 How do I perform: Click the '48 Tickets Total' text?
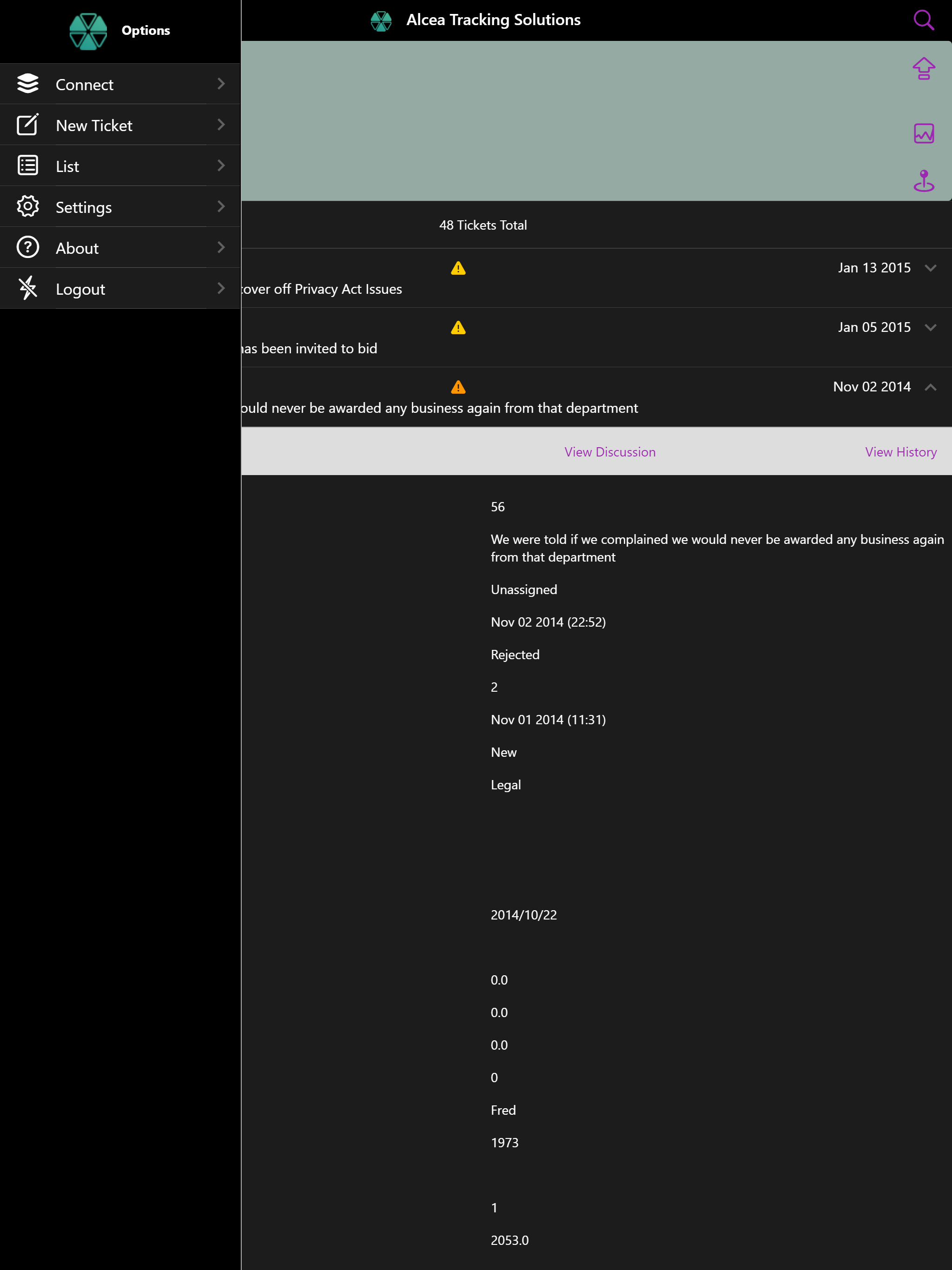[483, 225]
